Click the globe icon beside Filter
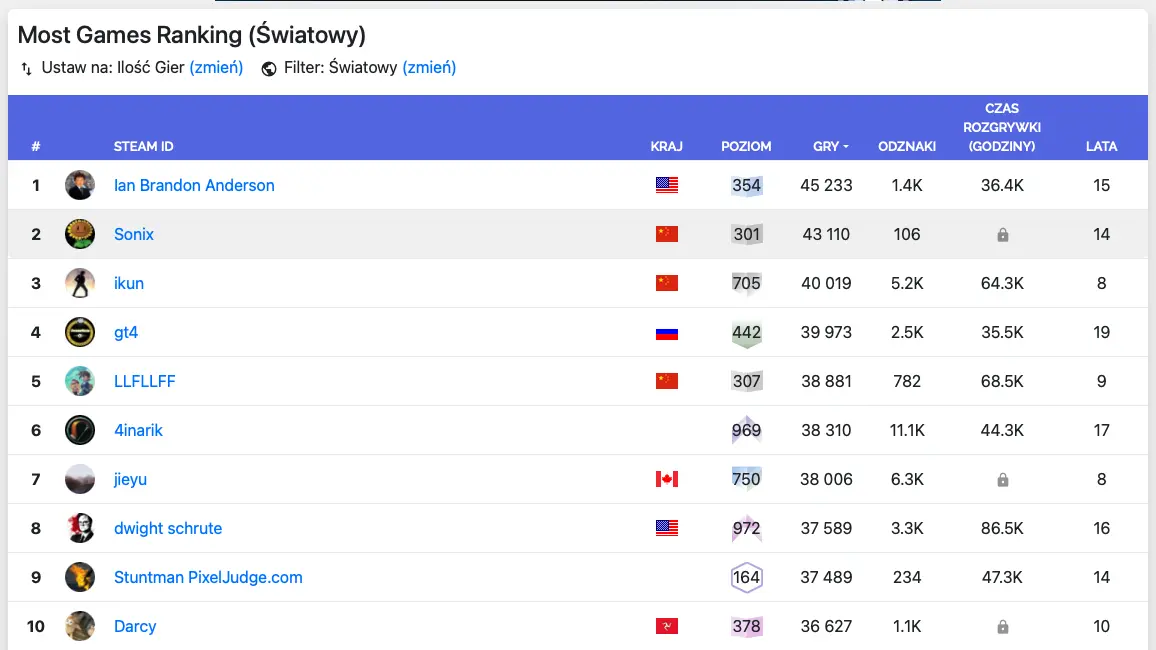 pos(269,69)
